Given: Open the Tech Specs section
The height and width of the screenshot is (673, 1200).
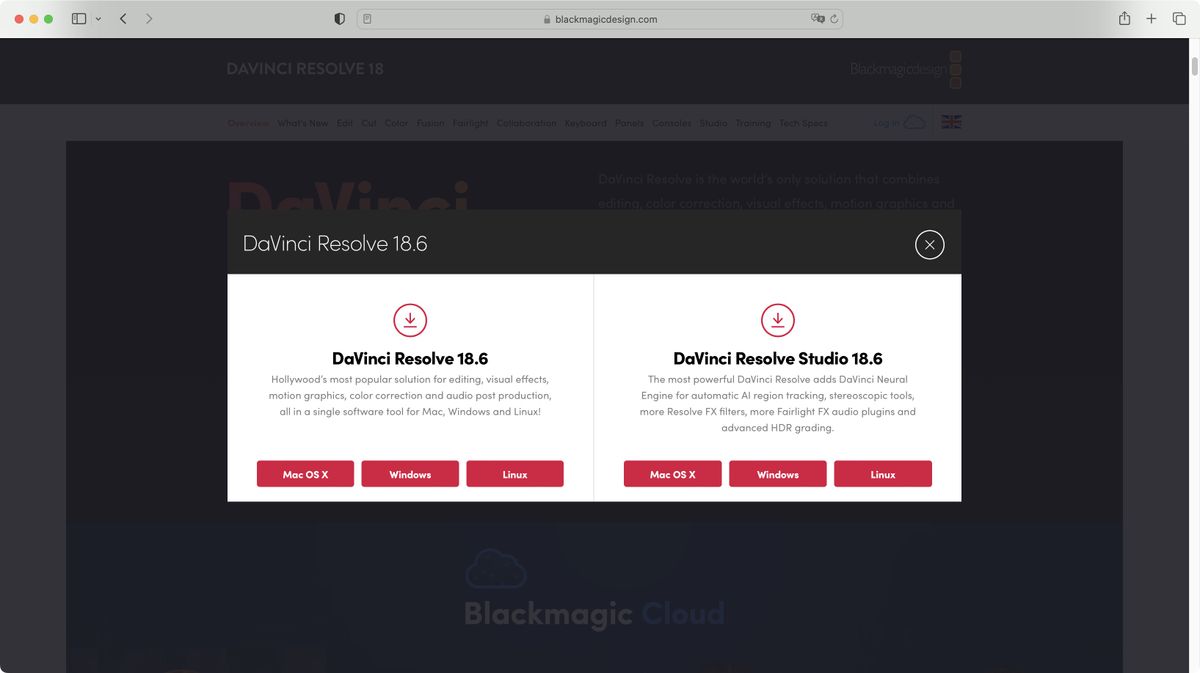Looking at the screenshot, I should [x=803, y=123].
